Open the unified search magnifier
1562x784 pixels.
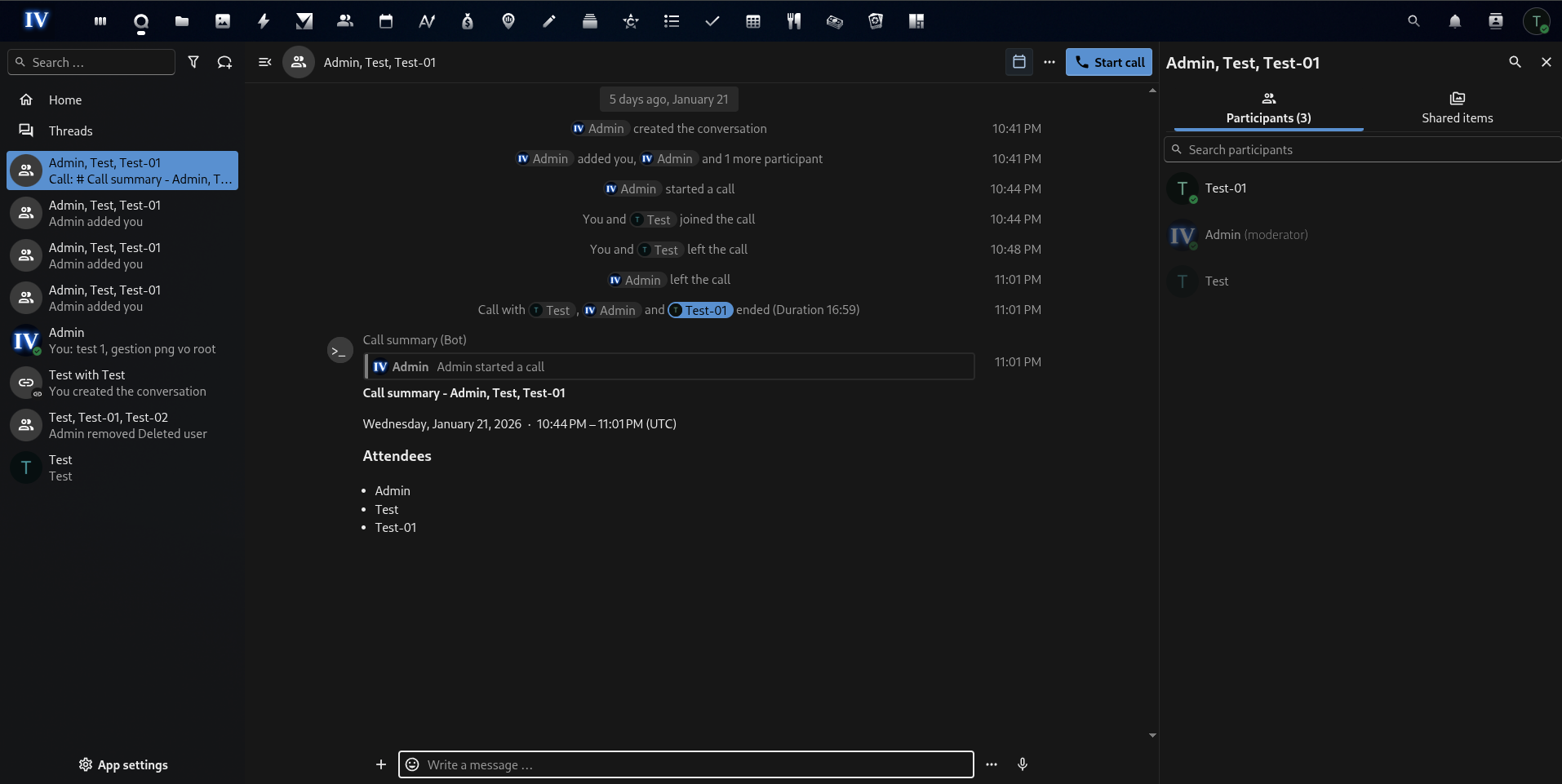1413,20
